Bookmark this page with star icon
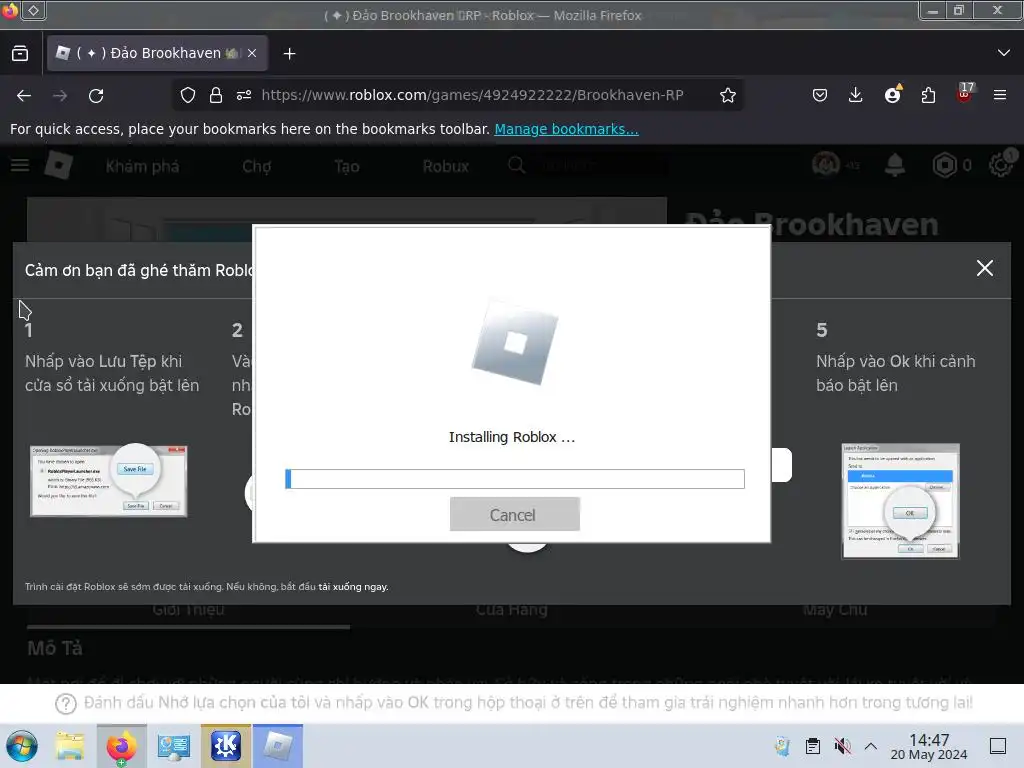This screenshot has width=1024, height=768. [x=728, y=95]
